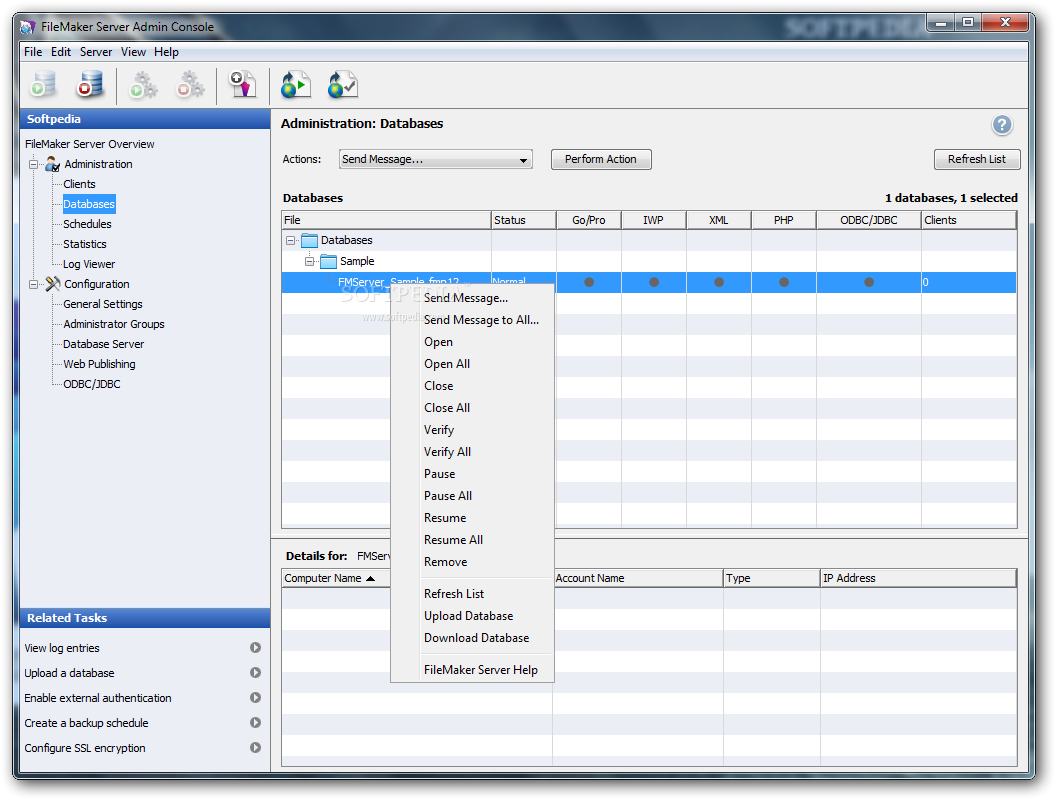Image resolution: width=1056 pixels, height=800 pixels.
Task: Click the ODBC/JDBC dot for FMServer_Sample
Action: 869,282
